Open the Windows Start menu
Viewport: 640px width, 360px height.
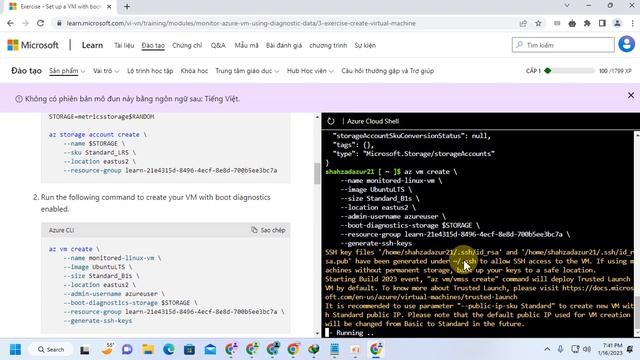click(16, 349)
